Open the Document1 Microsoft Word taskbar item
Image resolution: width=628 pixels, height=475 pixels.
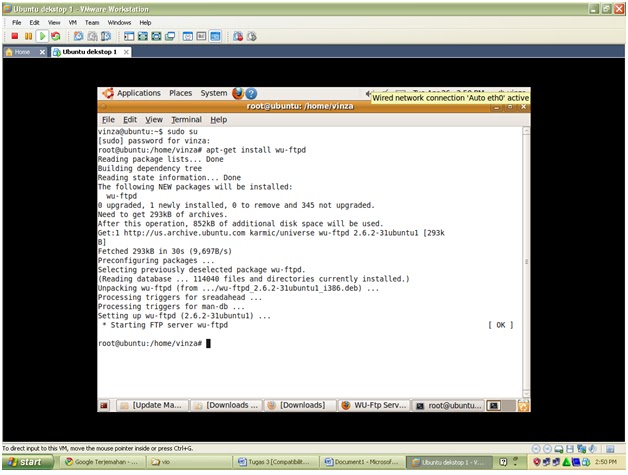362,462
